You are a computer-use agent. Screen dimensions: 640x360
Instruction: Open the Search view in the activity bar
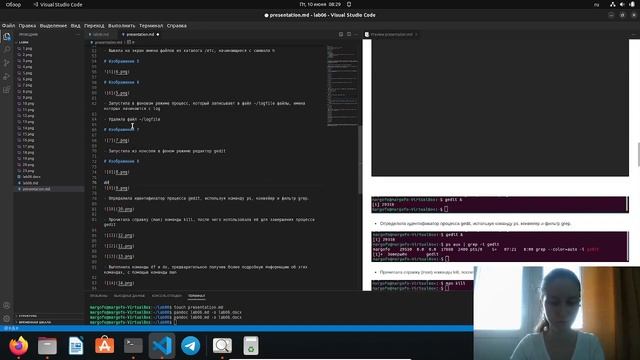tap(7, 50)
